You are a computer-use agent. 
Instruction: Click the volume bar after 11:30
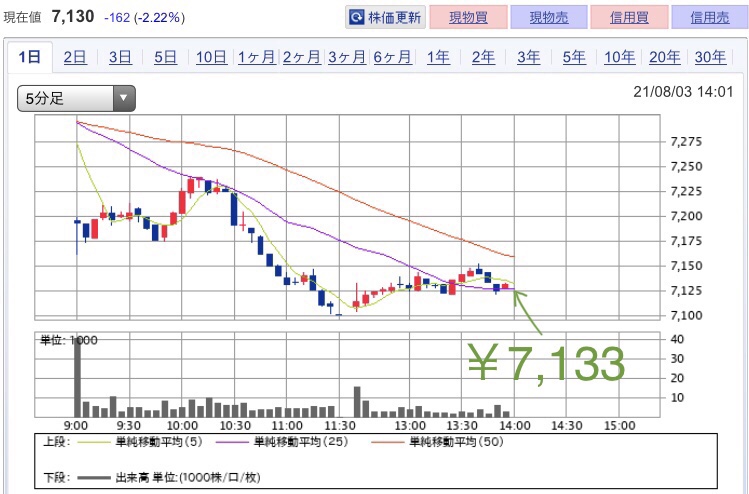(x=357, y=402)
